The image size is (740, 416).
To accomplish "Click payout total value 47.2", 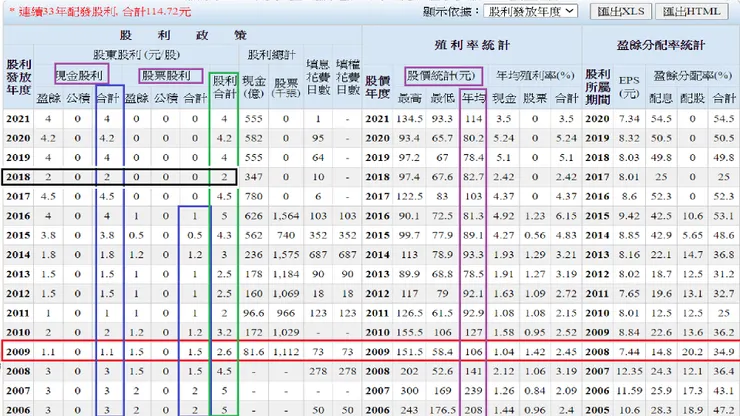I will 723,410.
